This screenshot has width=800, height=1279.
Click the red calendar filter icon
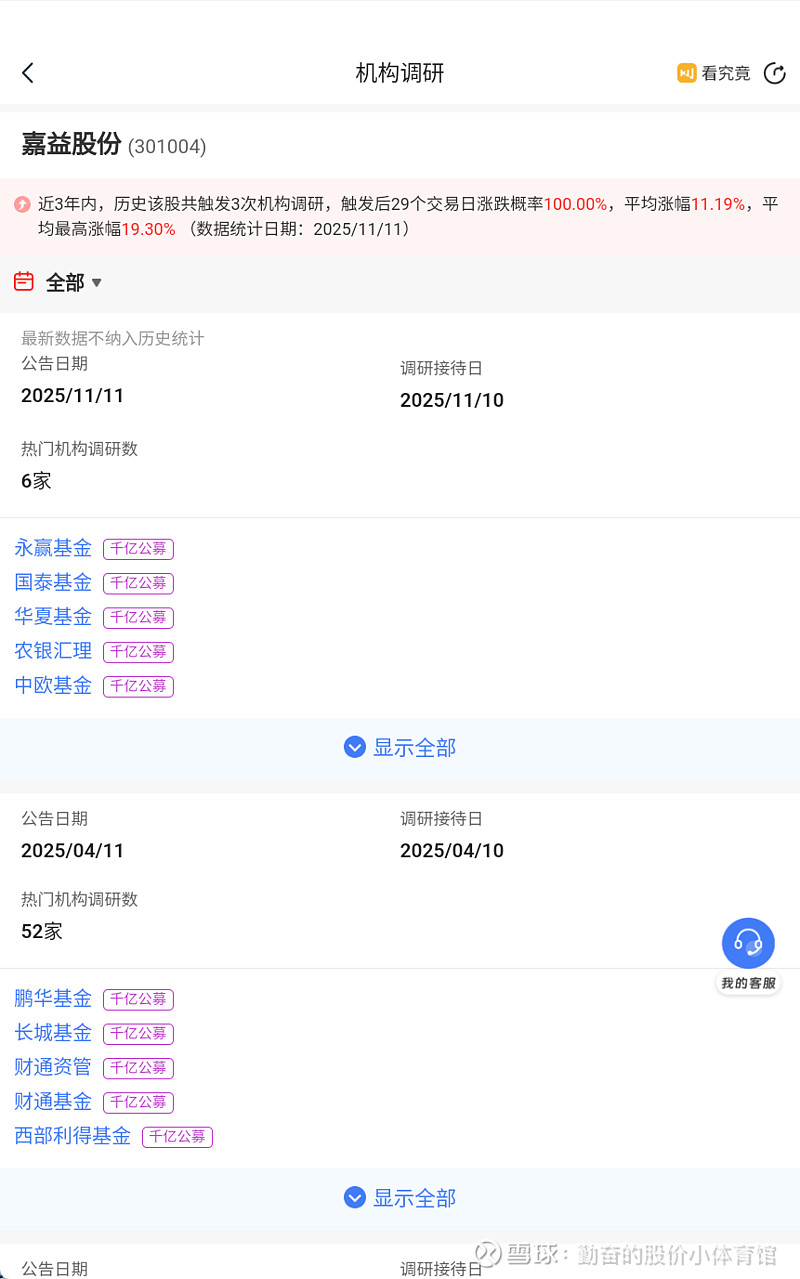(x=24, y=282)
